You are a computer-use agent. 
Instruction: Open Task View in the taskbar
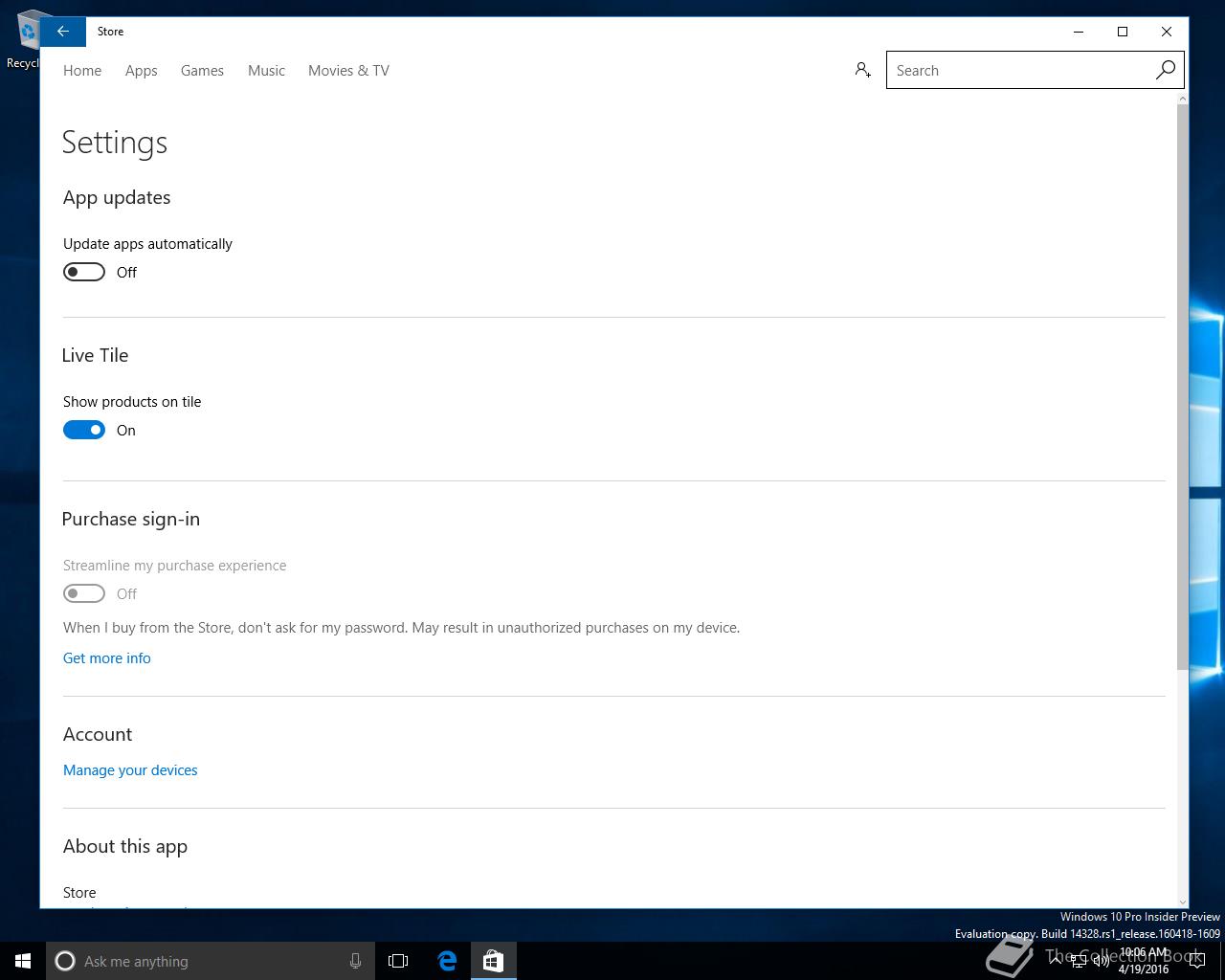pyautogui.click(x=398, y=961)
